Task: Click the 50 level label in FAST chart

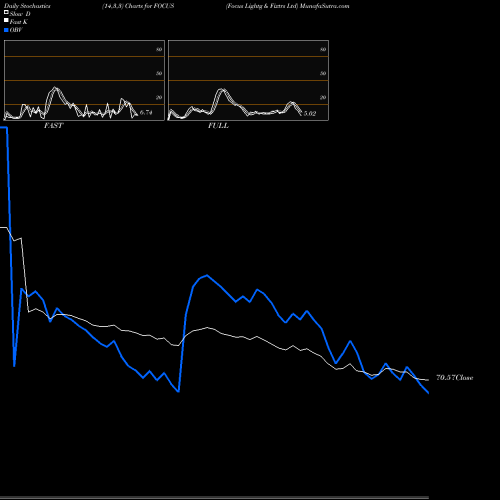Action: 159,73
